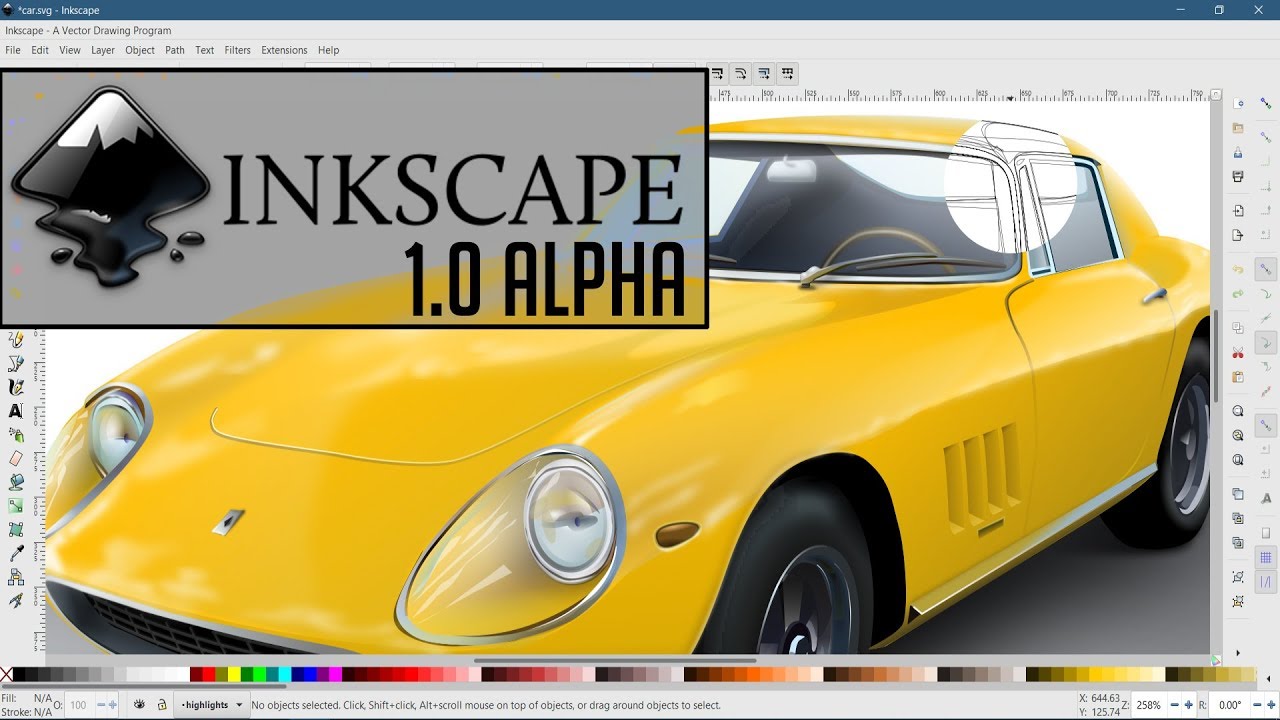Select the Measure tool
Screen dimensions: 1280x720
(16, 600)
